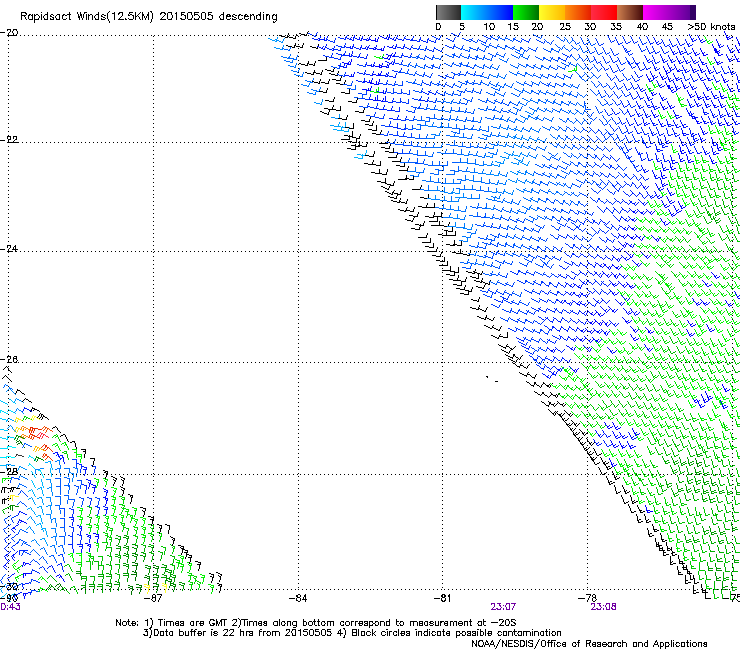Click the purple '23:08' time stamp
The image size is (740, 650).
(603, 607)
